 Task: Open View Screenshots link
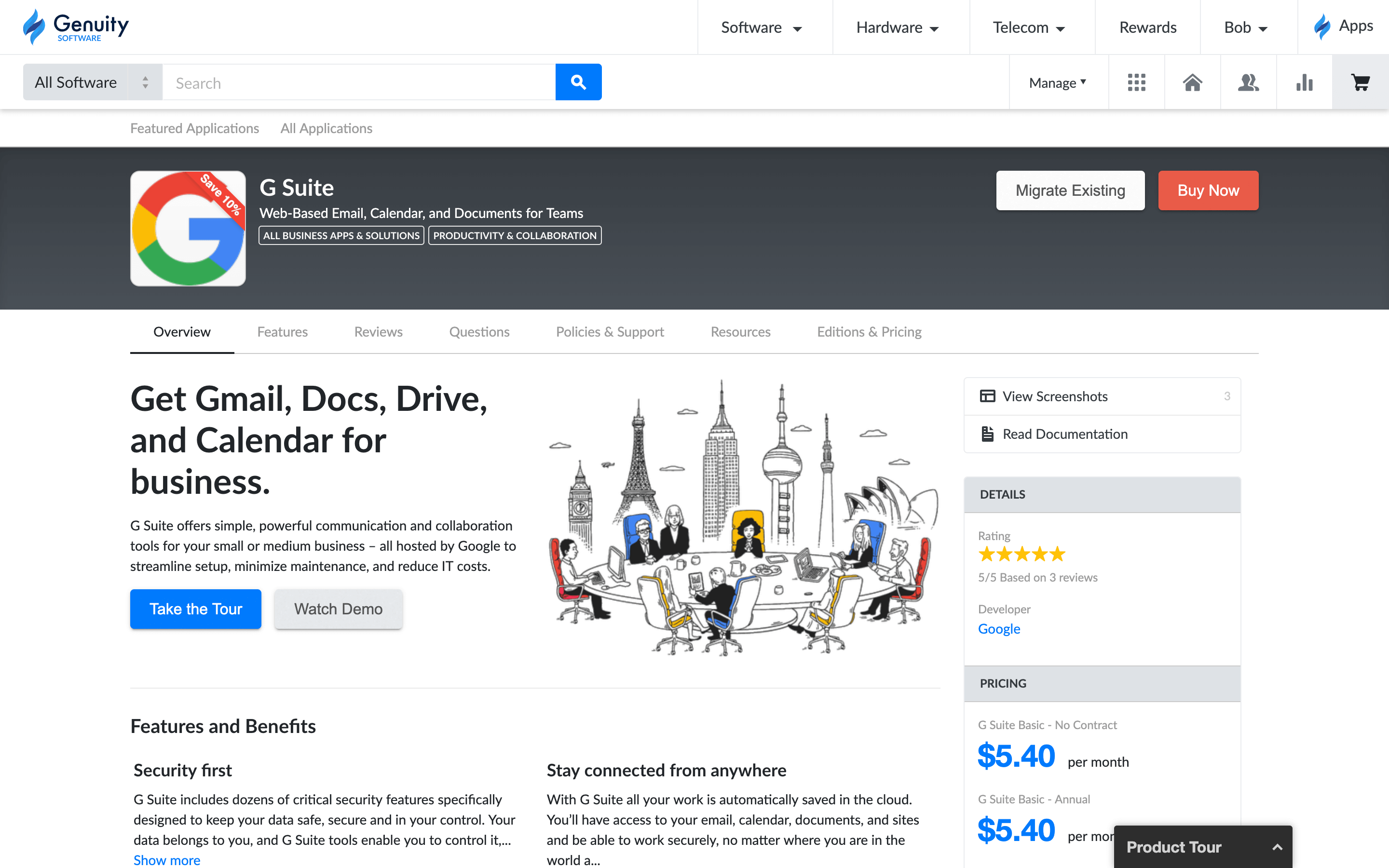tap(1102, 396)
